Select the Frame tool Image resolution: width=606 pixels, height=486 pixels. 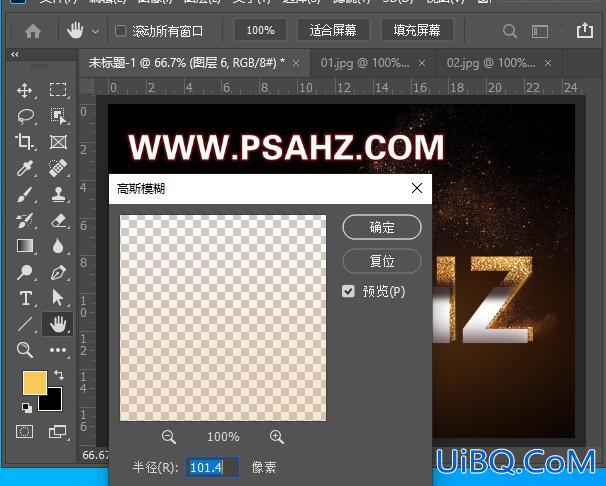point(58,142)
